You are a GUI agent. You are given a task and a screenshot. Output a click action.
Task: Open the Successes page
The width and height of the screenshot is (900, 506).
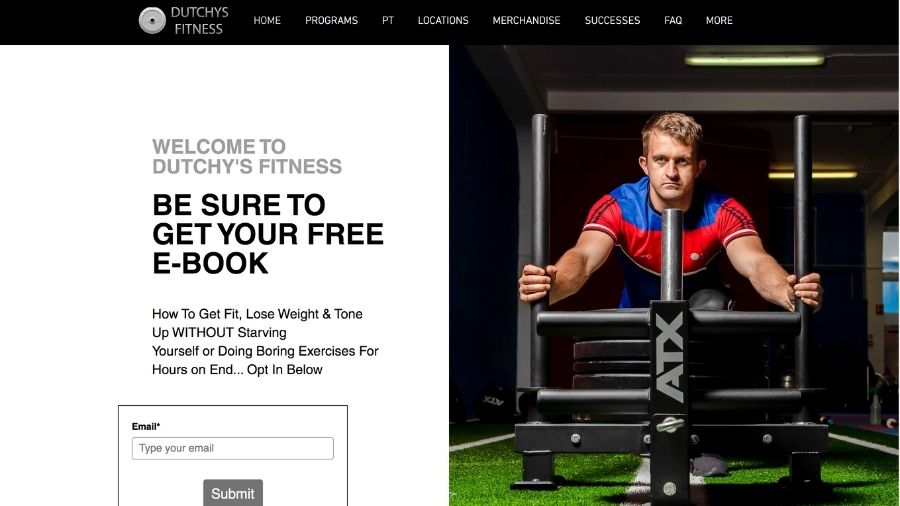click(612, 20)
